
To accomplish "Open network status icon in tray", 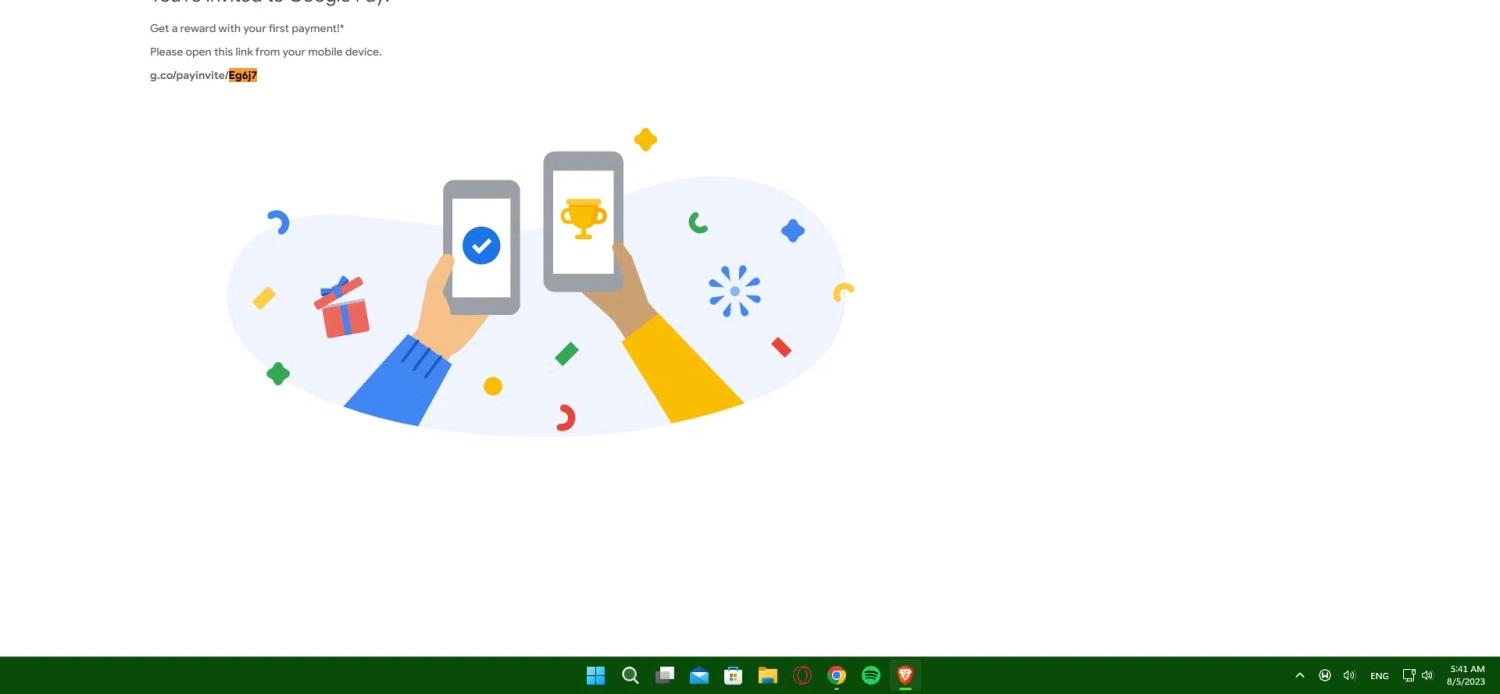I will pos(1409,675).
